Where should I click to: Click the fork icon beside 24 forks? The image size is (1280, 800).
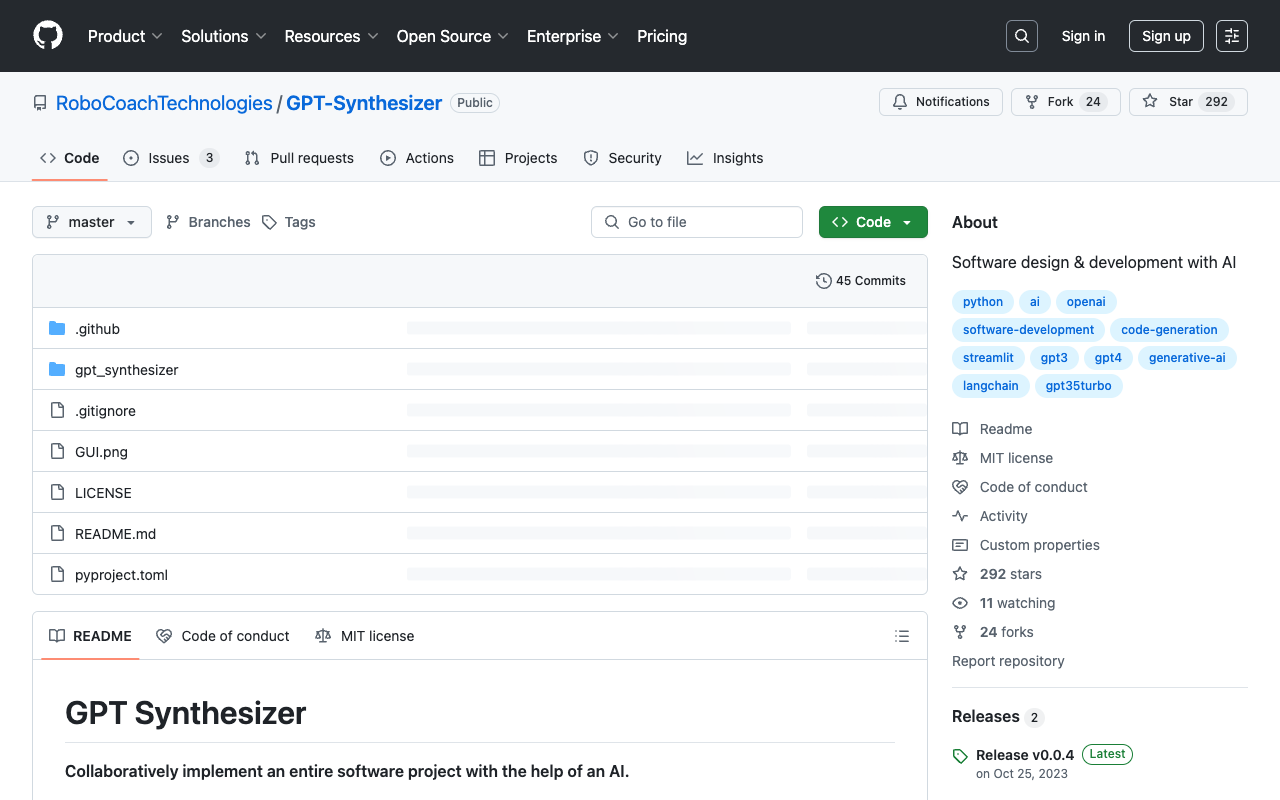click(x=960, y=632)
